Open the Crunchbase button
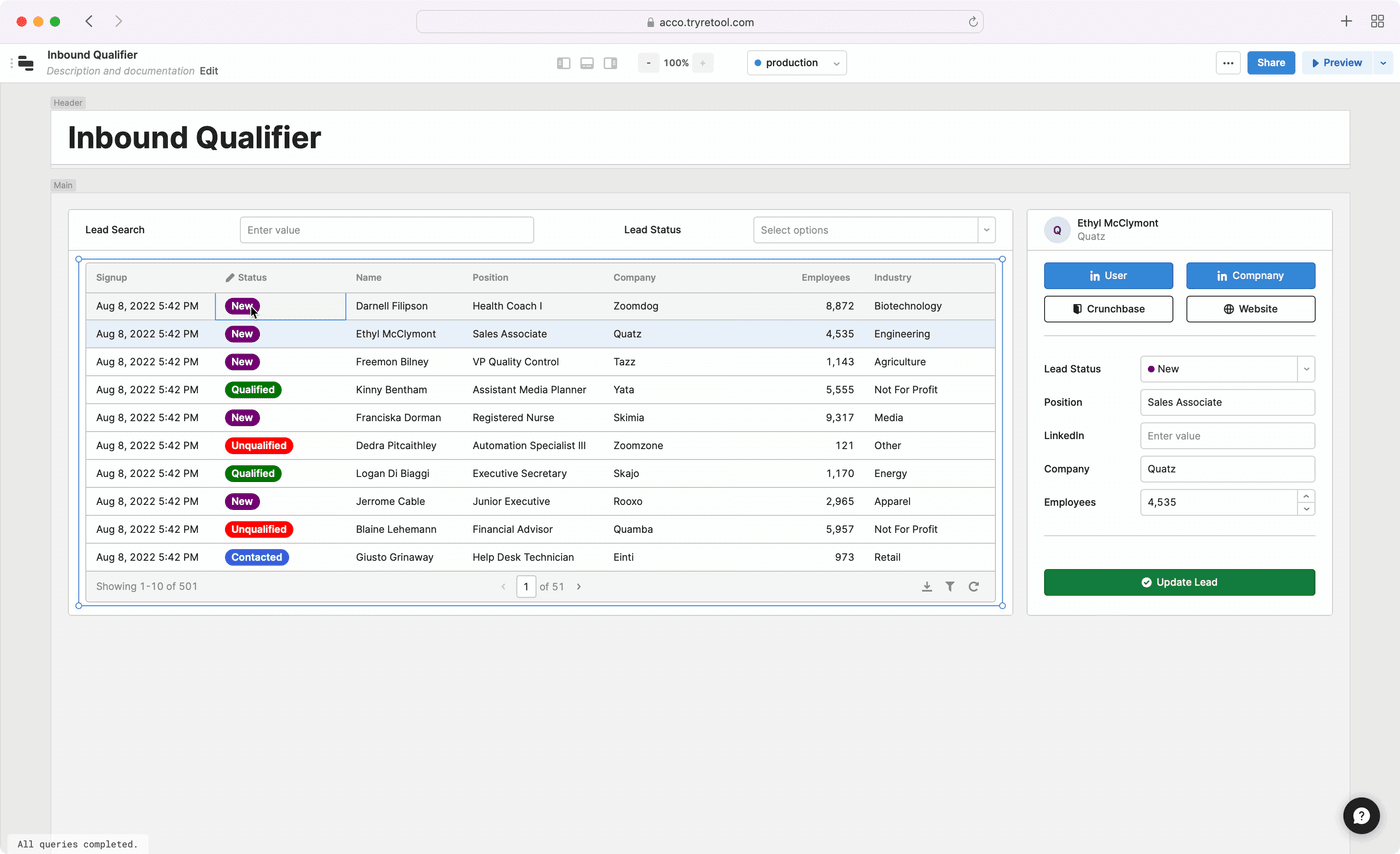 pyautogui.click(x=1108, y=309)
